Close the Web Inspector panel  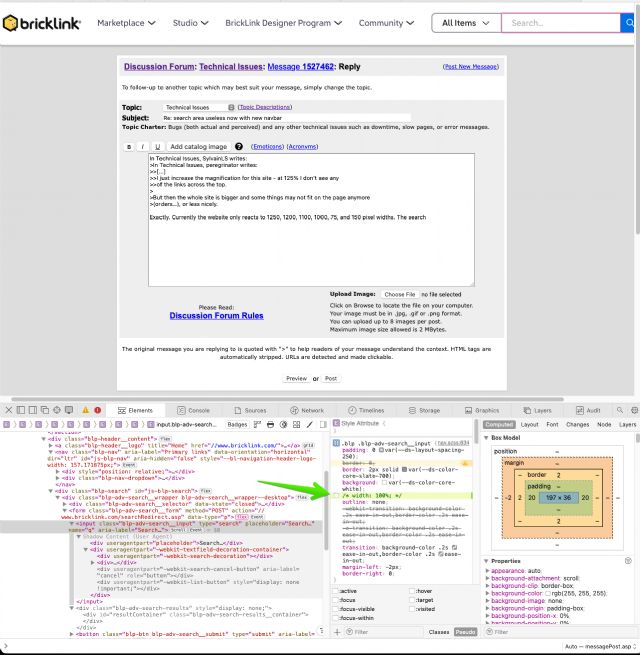pyautogui.click(x=10, y=410)
